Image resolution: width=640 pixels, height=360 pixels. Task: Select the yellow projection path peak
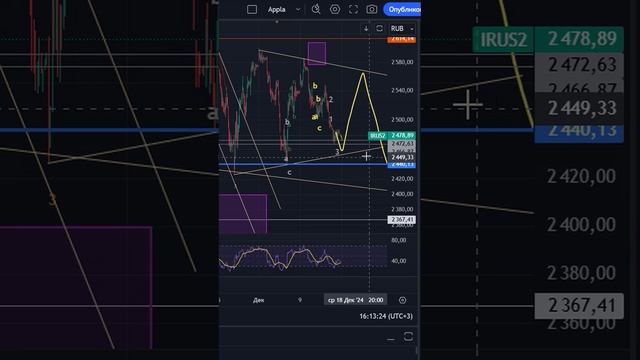click(x=363, y=74)
